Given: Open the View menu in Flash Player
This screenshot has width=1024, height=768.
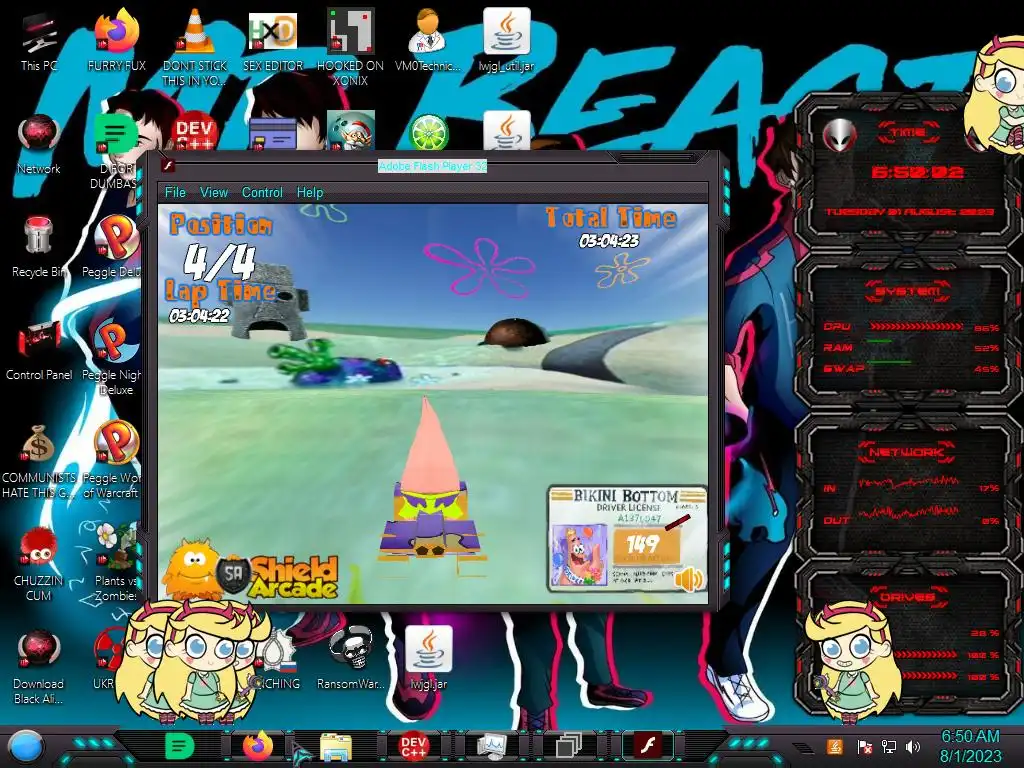Looking at the screenshot, I should coord(214,192).
